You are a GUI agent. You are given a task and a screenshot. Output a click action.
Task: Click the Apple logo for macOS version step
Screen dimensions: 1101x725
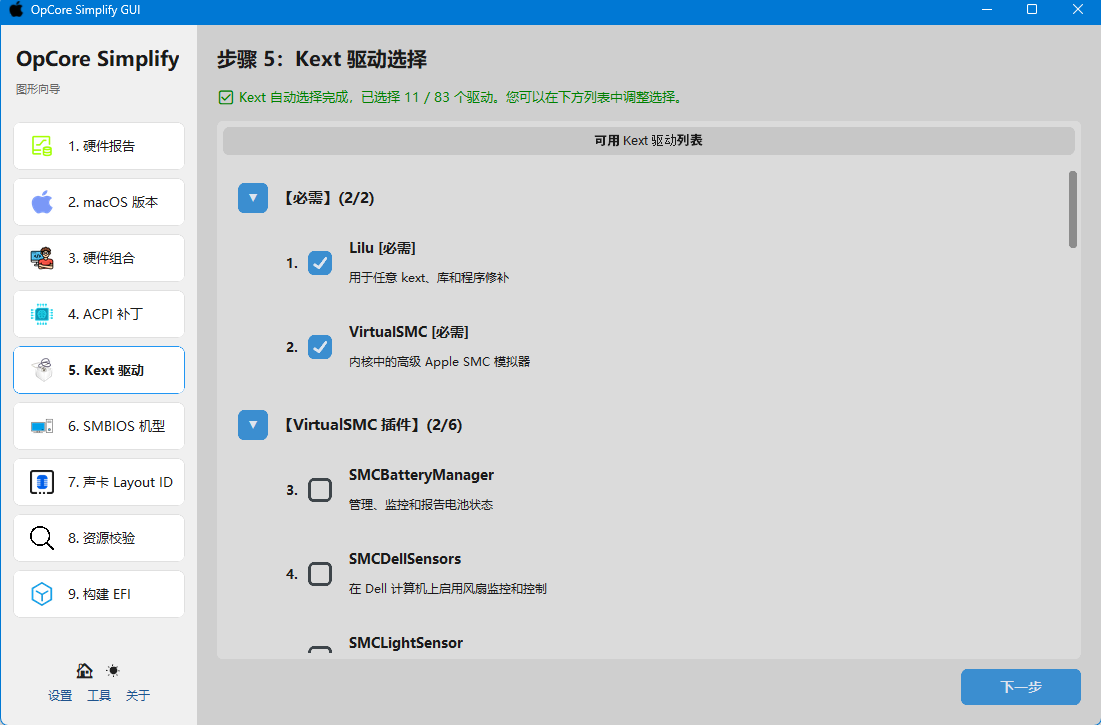41,202
